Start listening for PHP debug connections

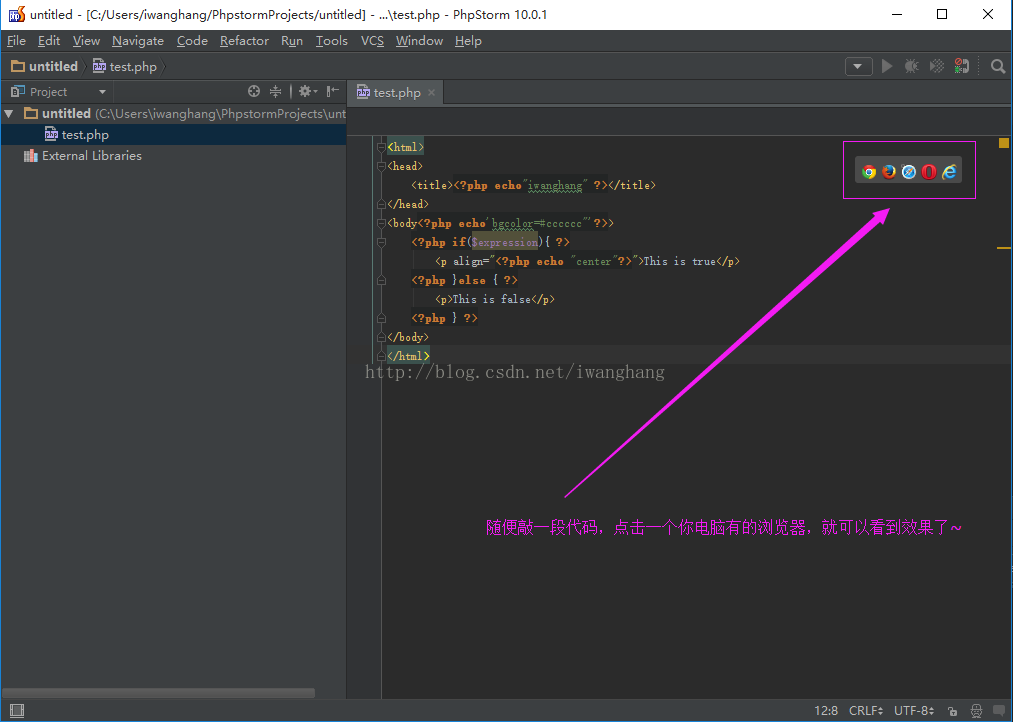pyautogui.click(x=961, y=66)
